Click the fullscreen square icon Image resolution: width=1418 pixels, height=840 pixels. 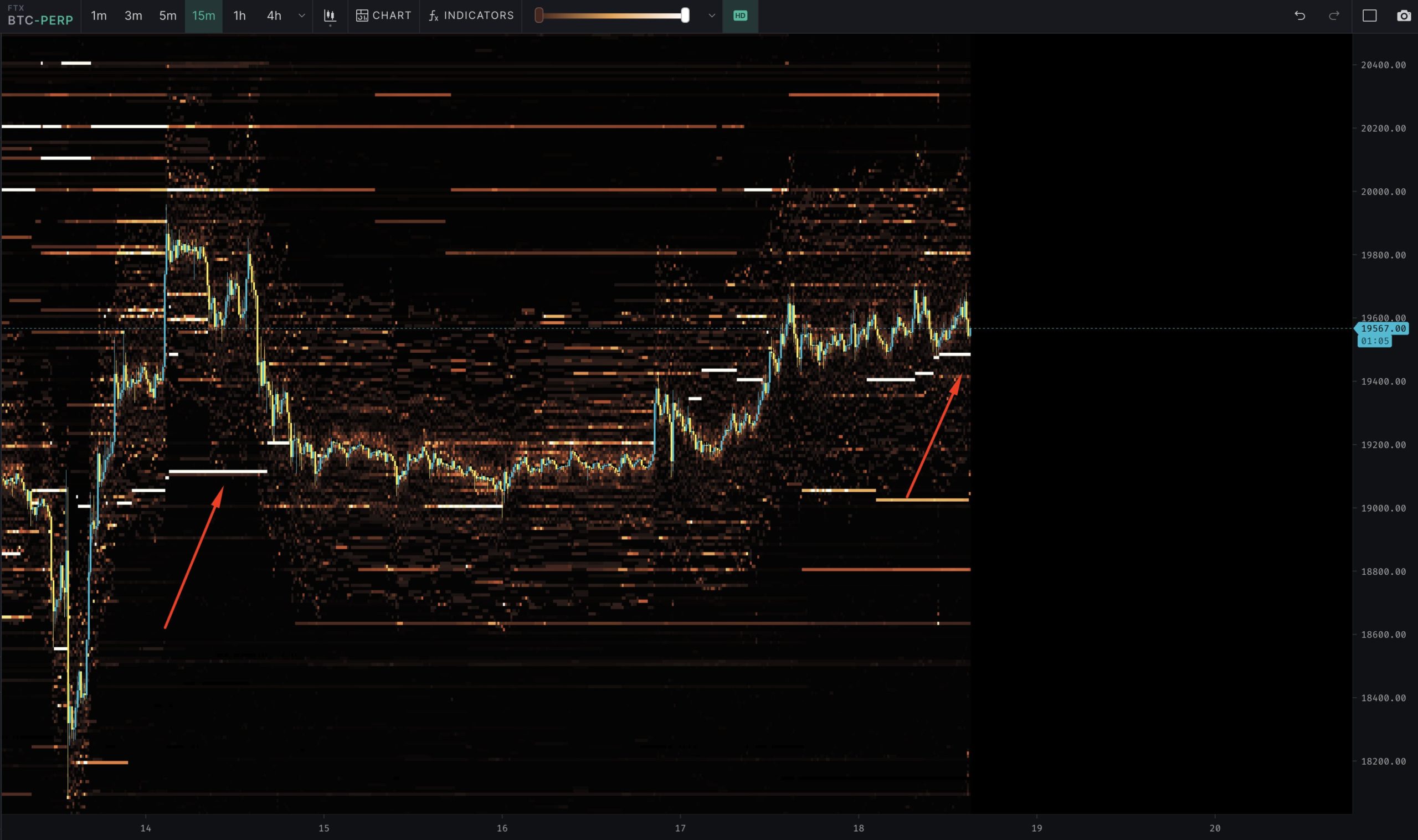coord(1369,16)
